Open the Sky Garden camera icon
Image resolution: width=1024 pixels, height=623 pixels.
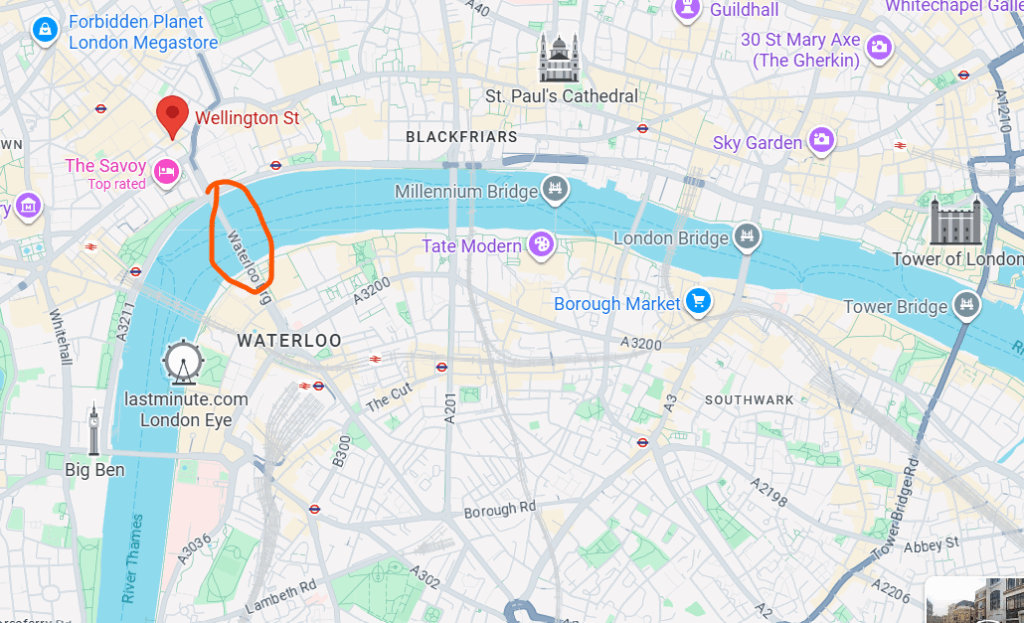click(x=822, y=140)
